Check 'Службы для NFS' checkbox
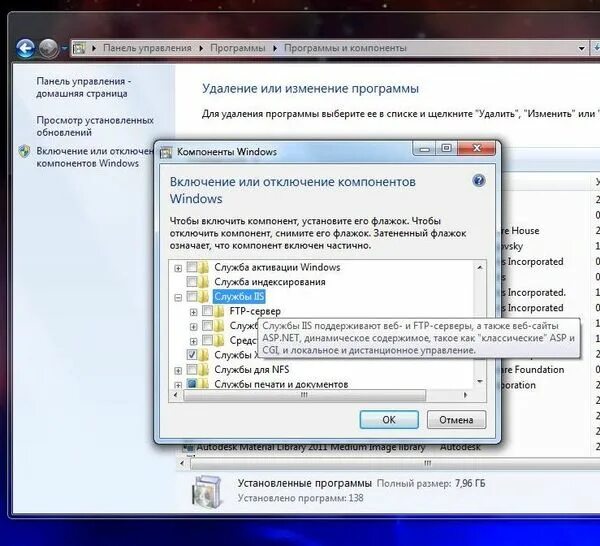 tap(192, 369)
